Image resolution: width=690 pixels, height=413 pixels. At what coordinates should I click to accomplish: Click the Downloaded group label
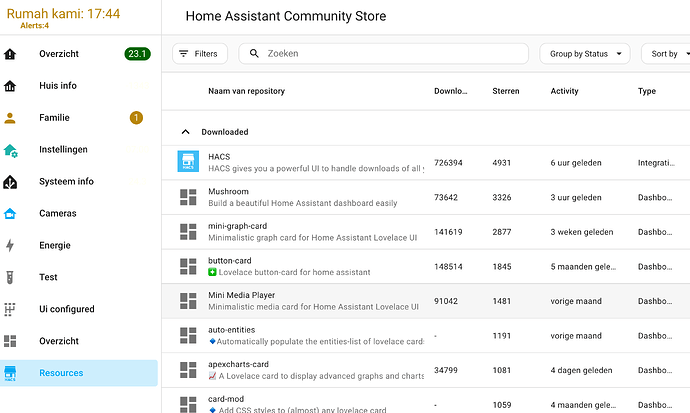click(225, 132)
